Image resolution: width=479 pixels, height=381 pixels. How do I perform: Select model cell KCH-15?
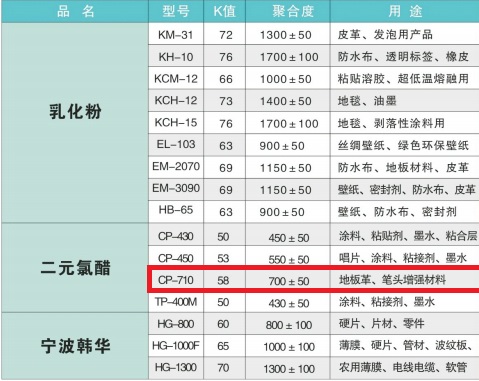[x=176, y=123]
